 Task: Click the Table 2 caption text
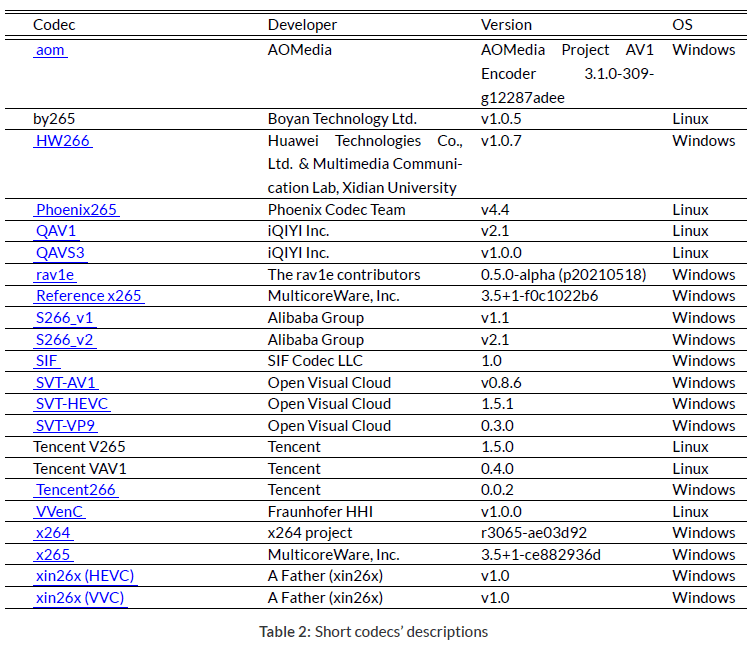coord(373,632)
